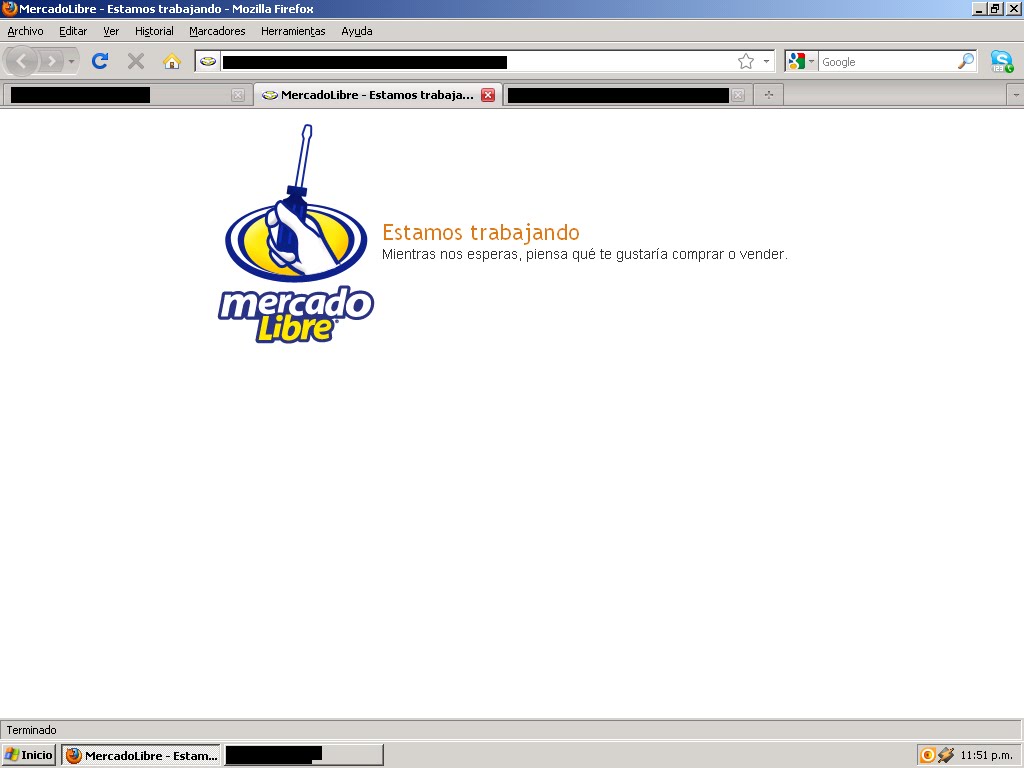The width and height of the screenshot is (1024, 768).
Task: Click the Stop loading X icon
Action: (x=136, y=61)
